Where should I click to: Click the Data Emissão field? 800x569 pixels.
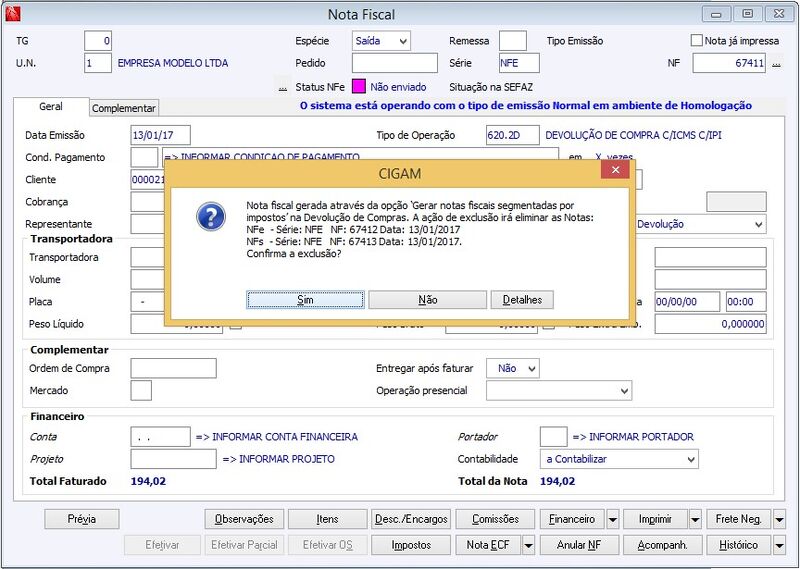coord(160,135)
